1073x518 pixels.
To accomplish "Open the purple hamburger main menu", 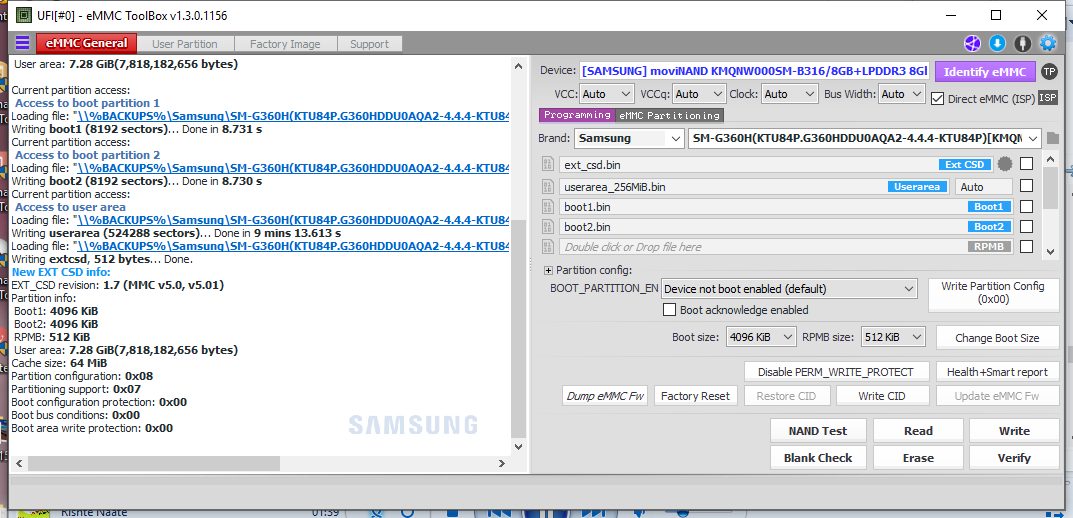I will (23, 43).
